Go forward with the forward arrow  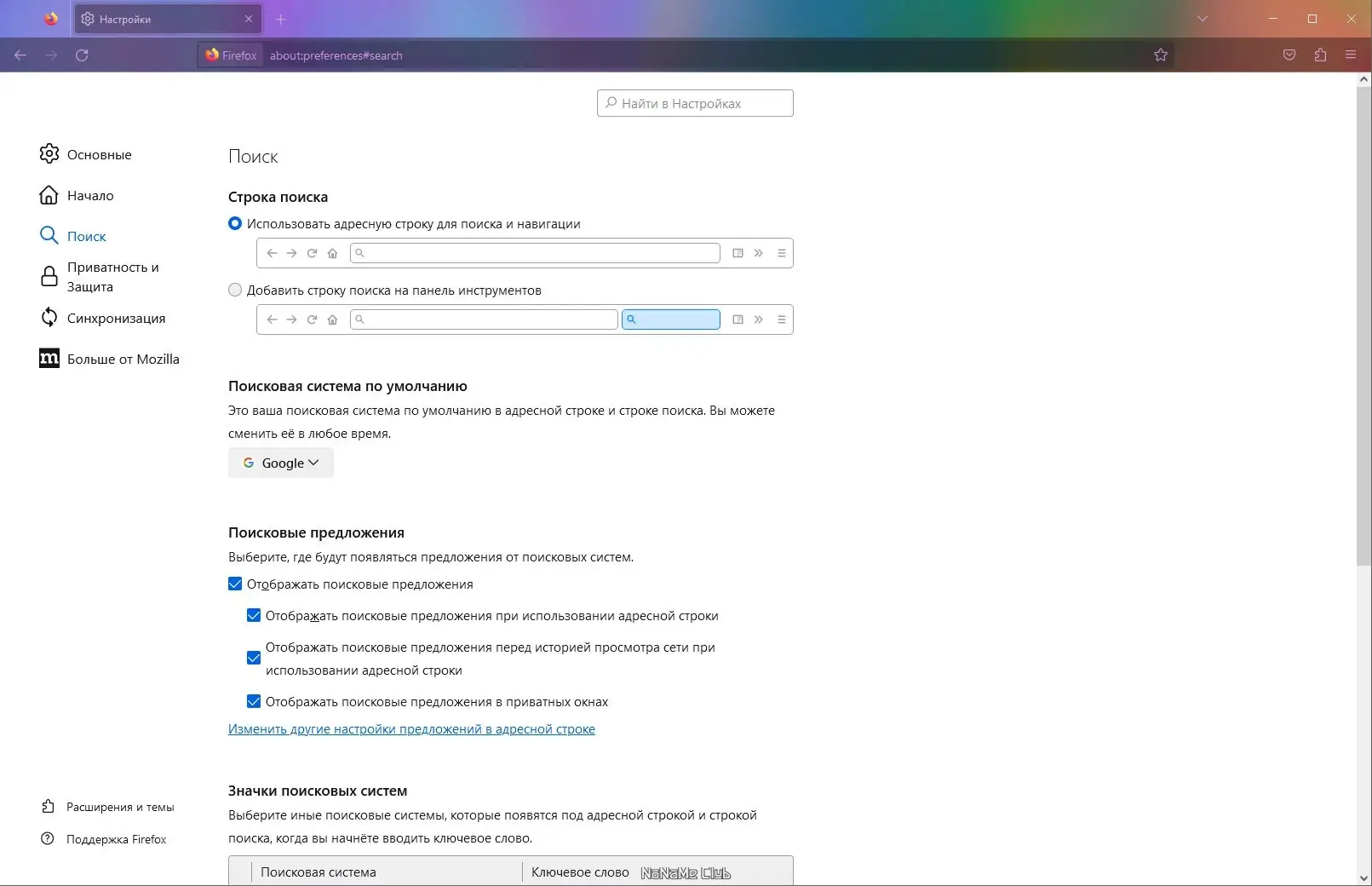click(51, 55)
